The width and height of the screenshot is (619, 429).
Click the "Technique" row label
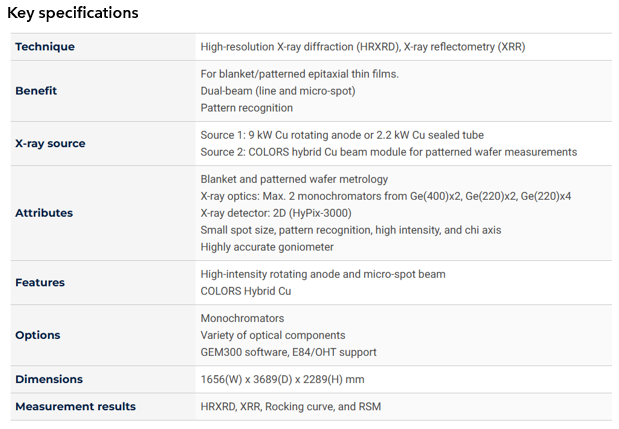click(45, 47)
